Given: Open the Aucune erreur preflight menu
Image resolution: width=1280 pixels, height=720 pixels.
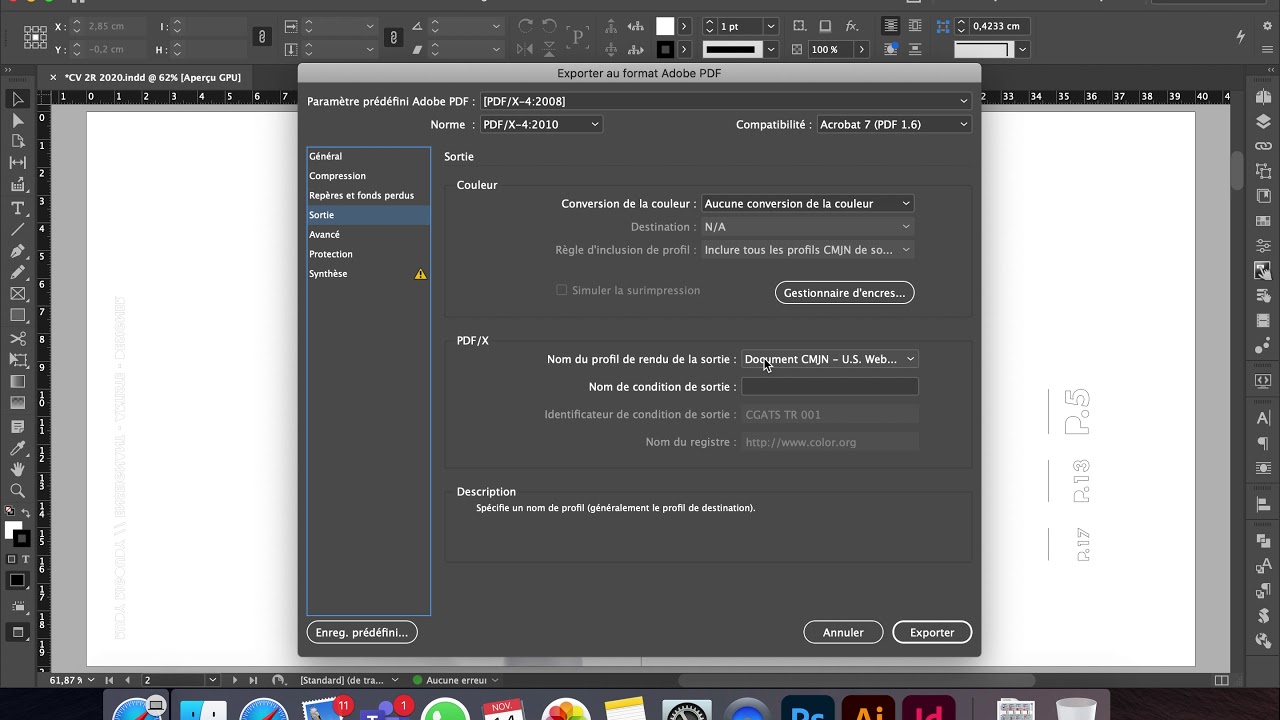Looking at the screenshot, I should click(x=494, y=680).
